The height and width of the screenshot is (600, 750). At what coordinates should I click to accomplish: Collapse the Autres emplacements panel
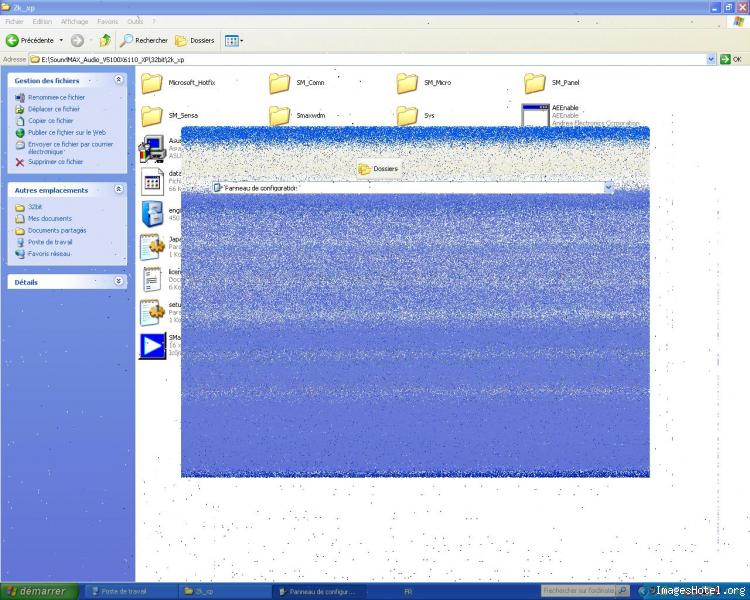[x=119, y=189]
